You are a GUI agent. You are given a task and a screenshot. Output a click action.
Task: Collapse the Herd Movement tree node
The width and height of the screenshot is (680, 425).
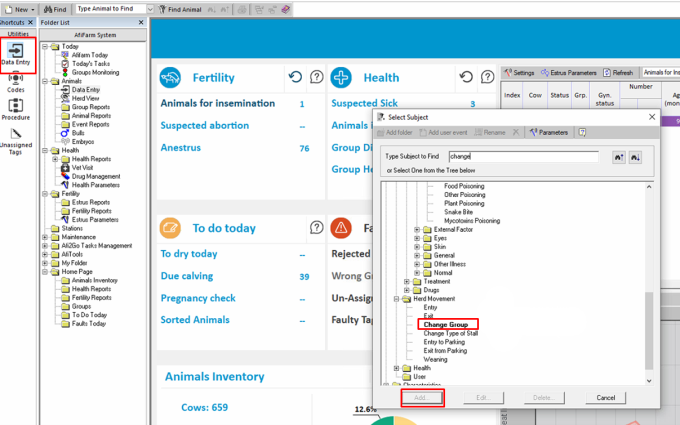(x=396, y=299)
